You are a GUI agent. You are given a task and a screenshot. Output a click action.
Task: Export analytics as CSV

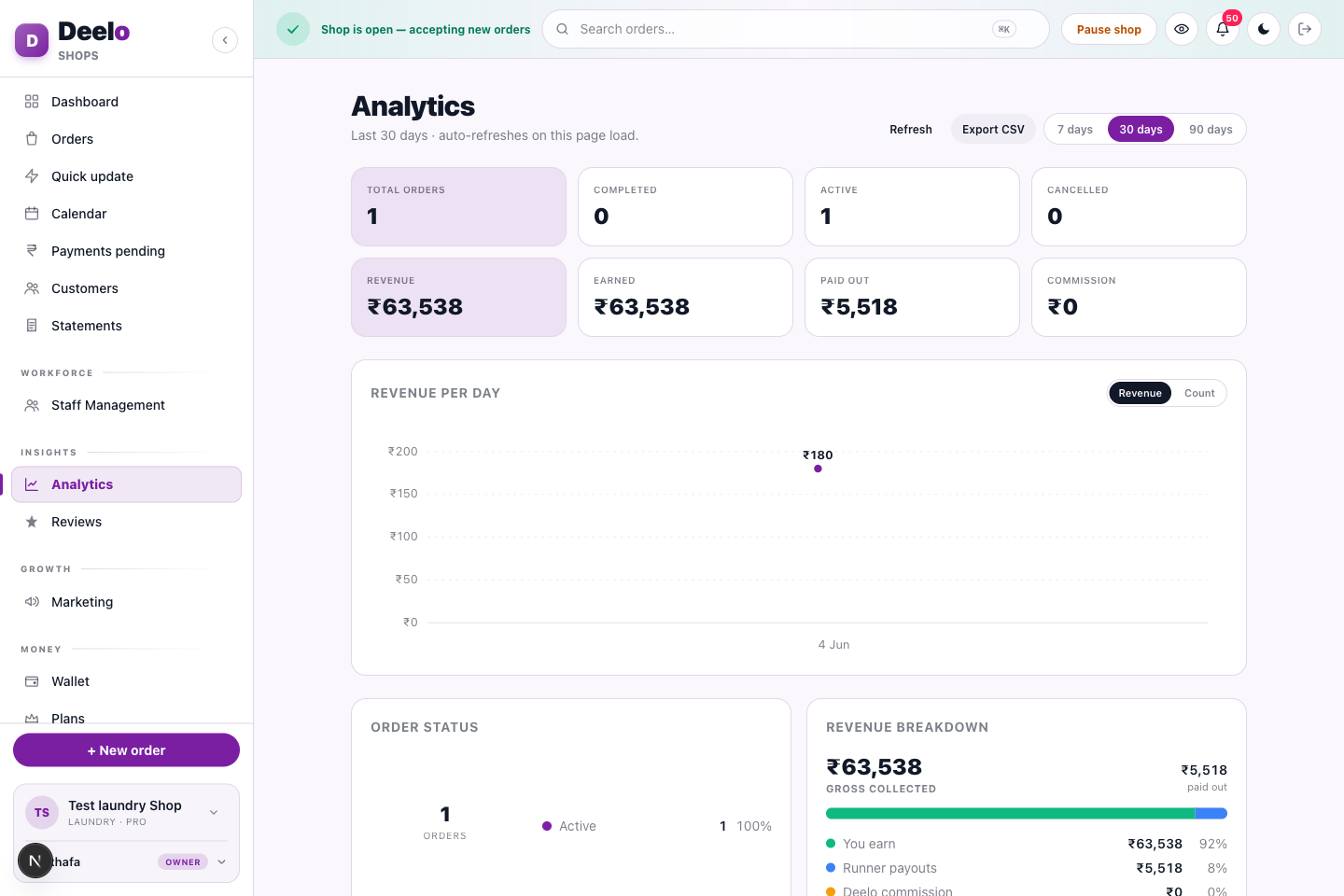993,129
